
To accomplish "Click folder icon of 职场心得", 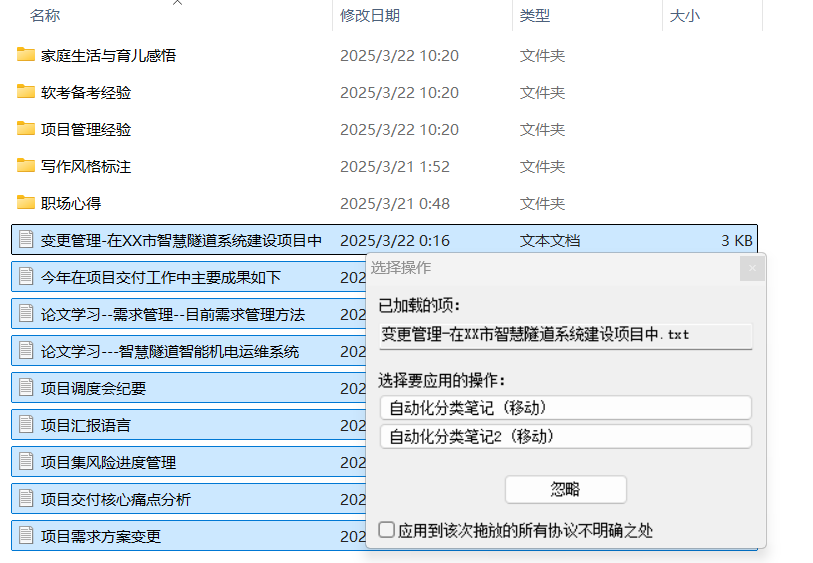I will [25, 203].
